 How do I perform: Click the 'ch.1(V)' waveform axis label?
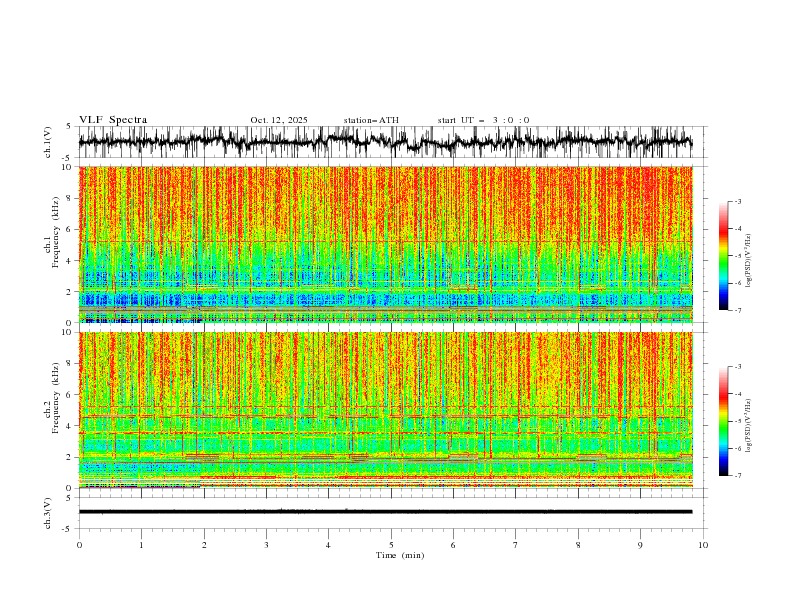tap(48, 142)
